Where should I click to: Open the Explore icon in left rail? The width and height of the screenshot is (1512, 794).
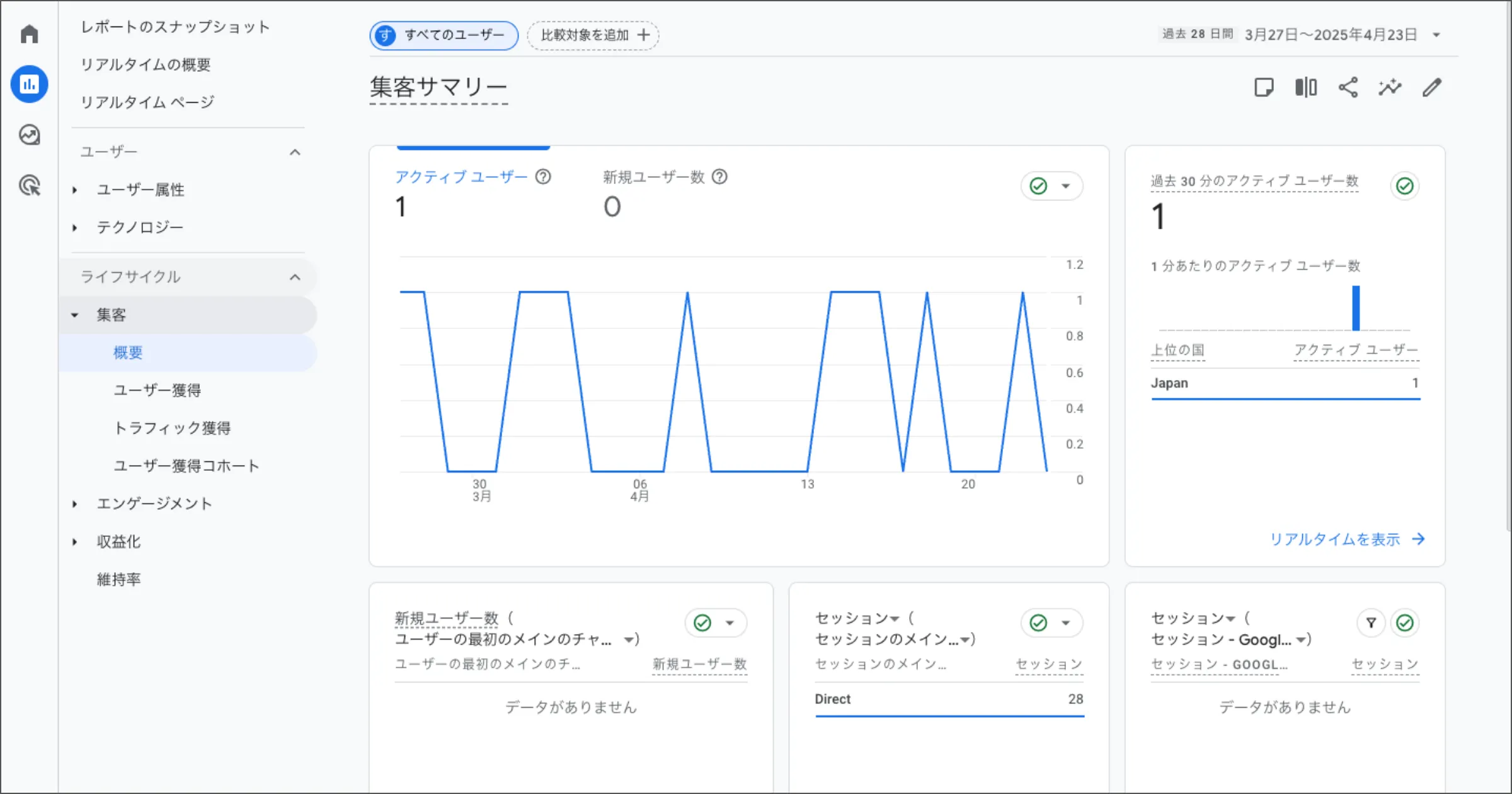(29, 135)
